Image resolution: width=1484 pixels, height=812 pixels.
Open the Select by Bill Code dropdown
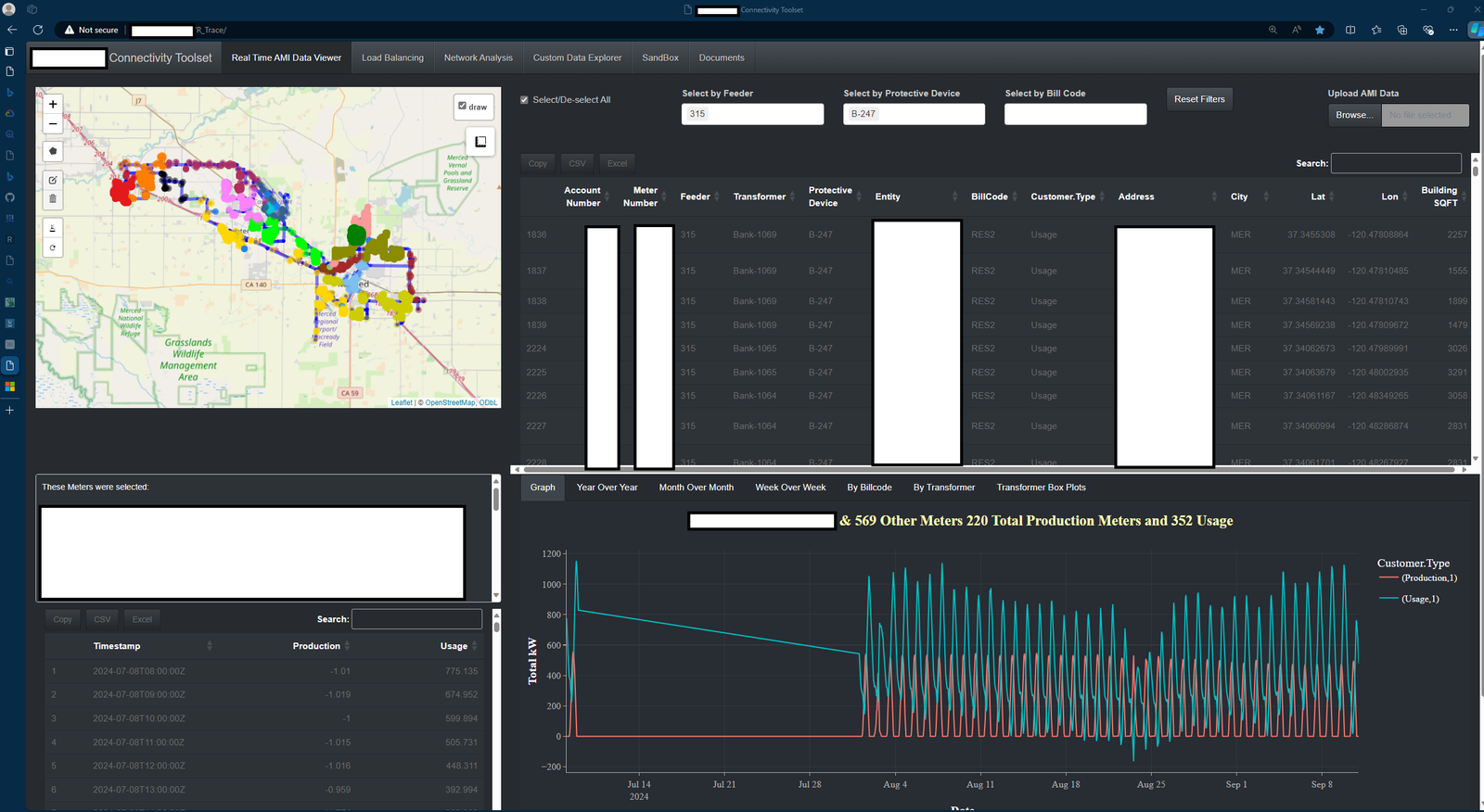pyautogui.click(x=1075, y=114)
